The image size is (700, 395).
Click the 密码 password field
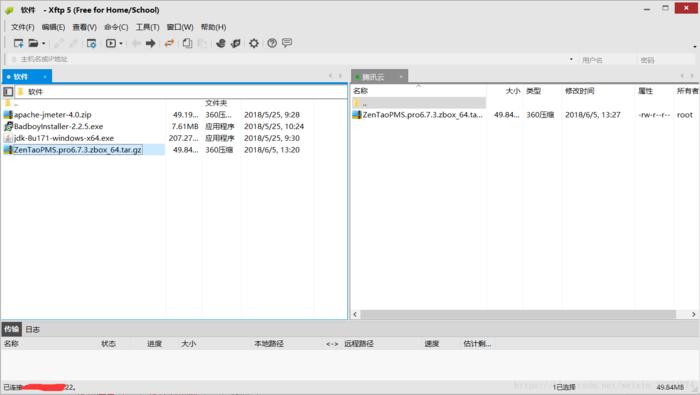point(665,59)
